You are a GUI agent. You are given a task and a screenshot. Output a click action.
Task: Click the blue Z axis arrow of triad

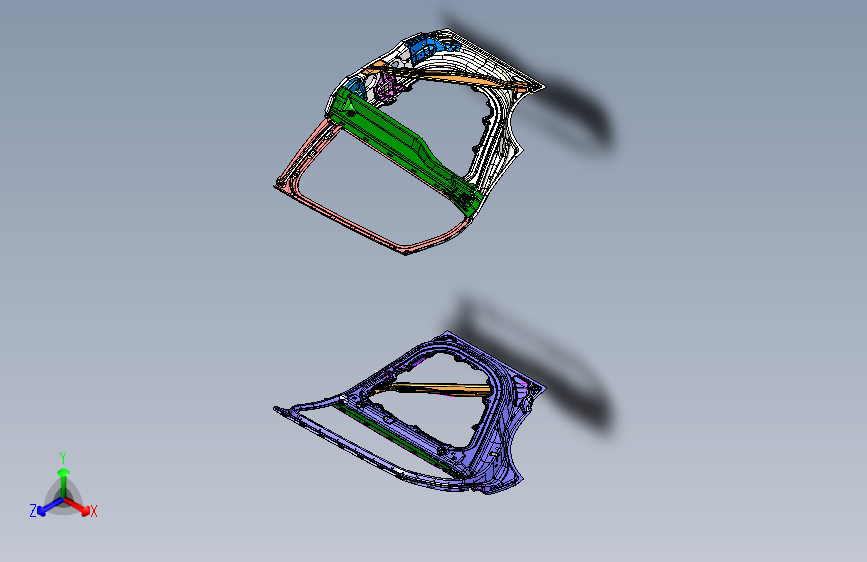[49, 507]
